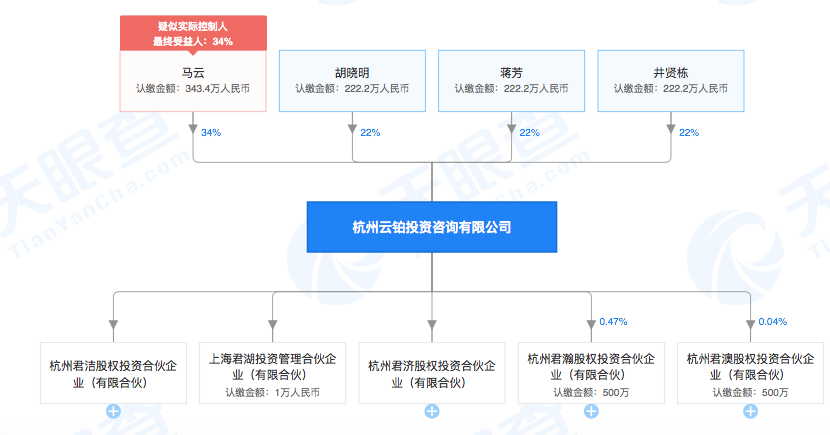Click 认缴金额：1万人民币 text
This screenshot has height=435, width=830.
click(273, 393)
